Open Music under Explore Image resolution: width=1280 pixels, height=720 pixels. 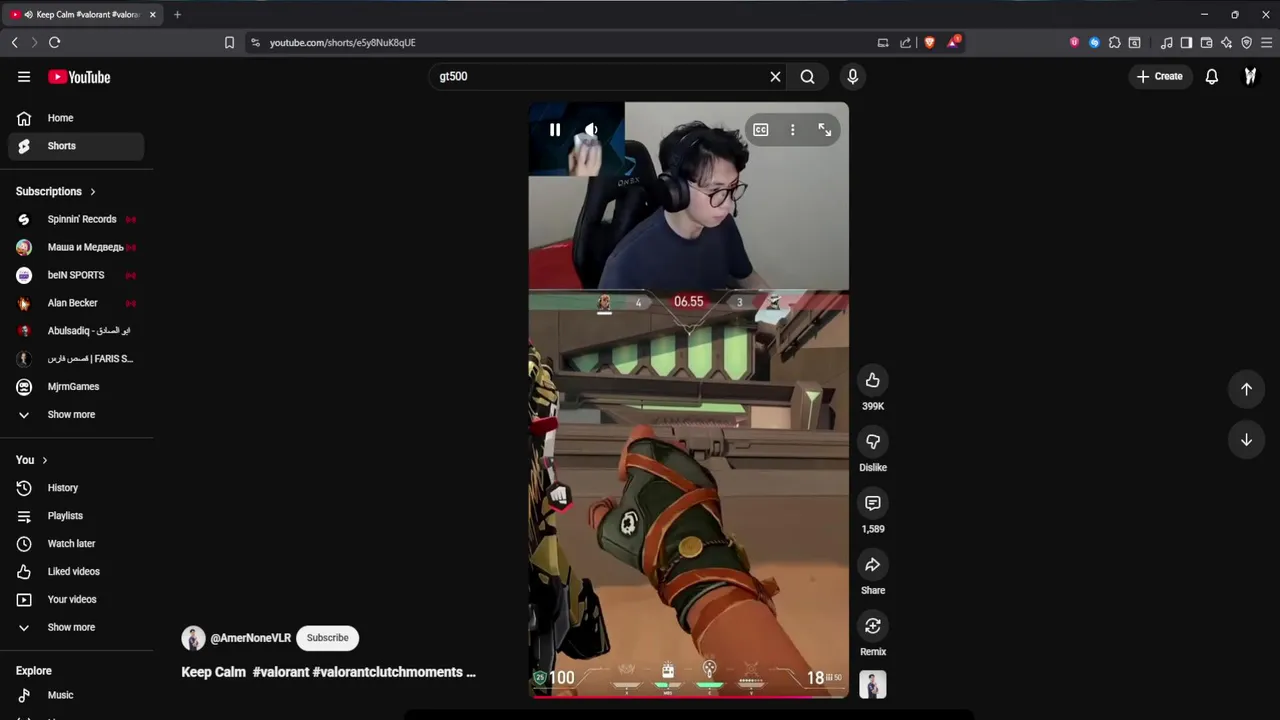[x=76, y=695]
